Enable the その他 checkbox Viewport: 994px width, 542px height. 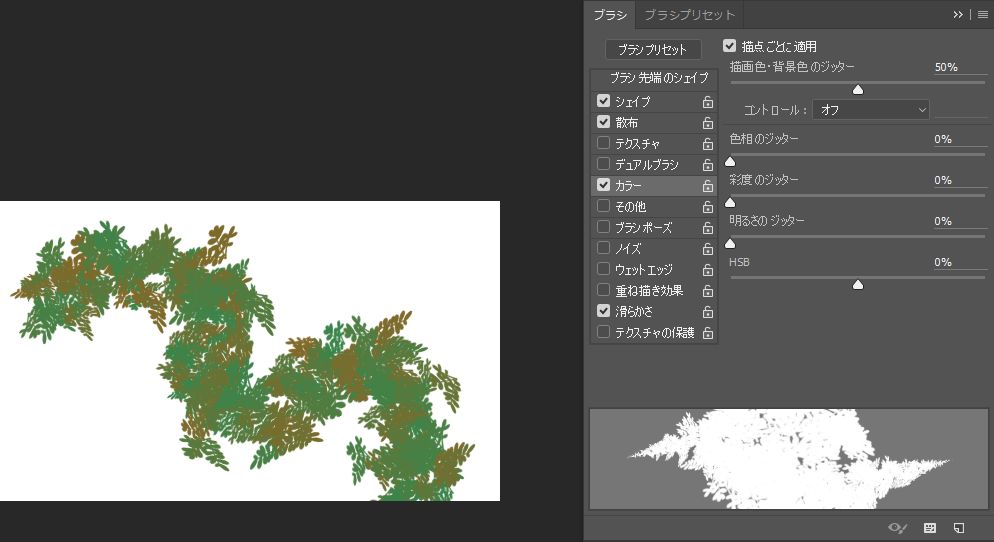604,206
